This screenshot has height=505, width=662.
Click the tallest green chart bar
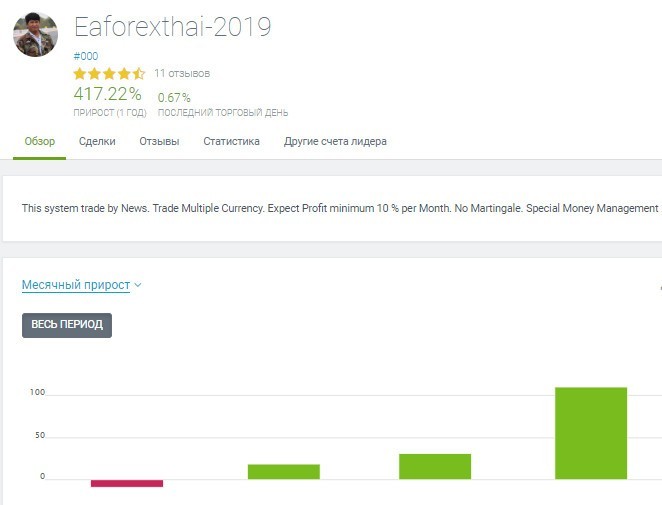coord(591,433)
